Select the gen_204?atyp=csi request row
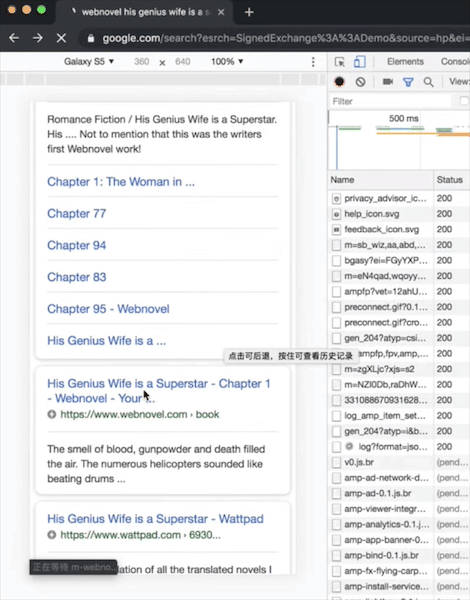The image size is (470, 600). pyautogui.click(x=399, y=338)
